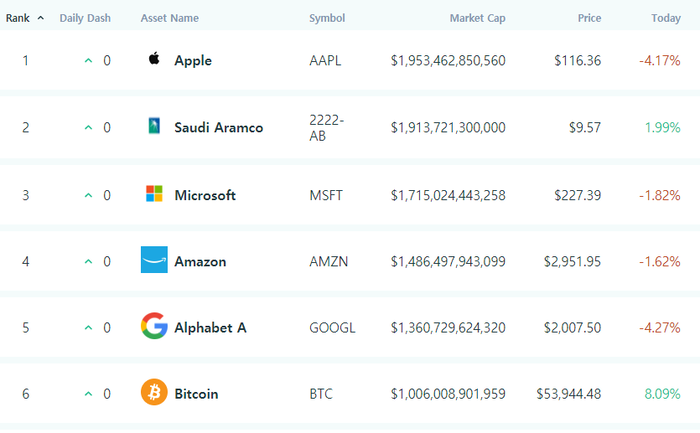Sort table by Symbol header
Viewport: 700px width, 433px height.
pyautogui.click(x=327, y=18)
